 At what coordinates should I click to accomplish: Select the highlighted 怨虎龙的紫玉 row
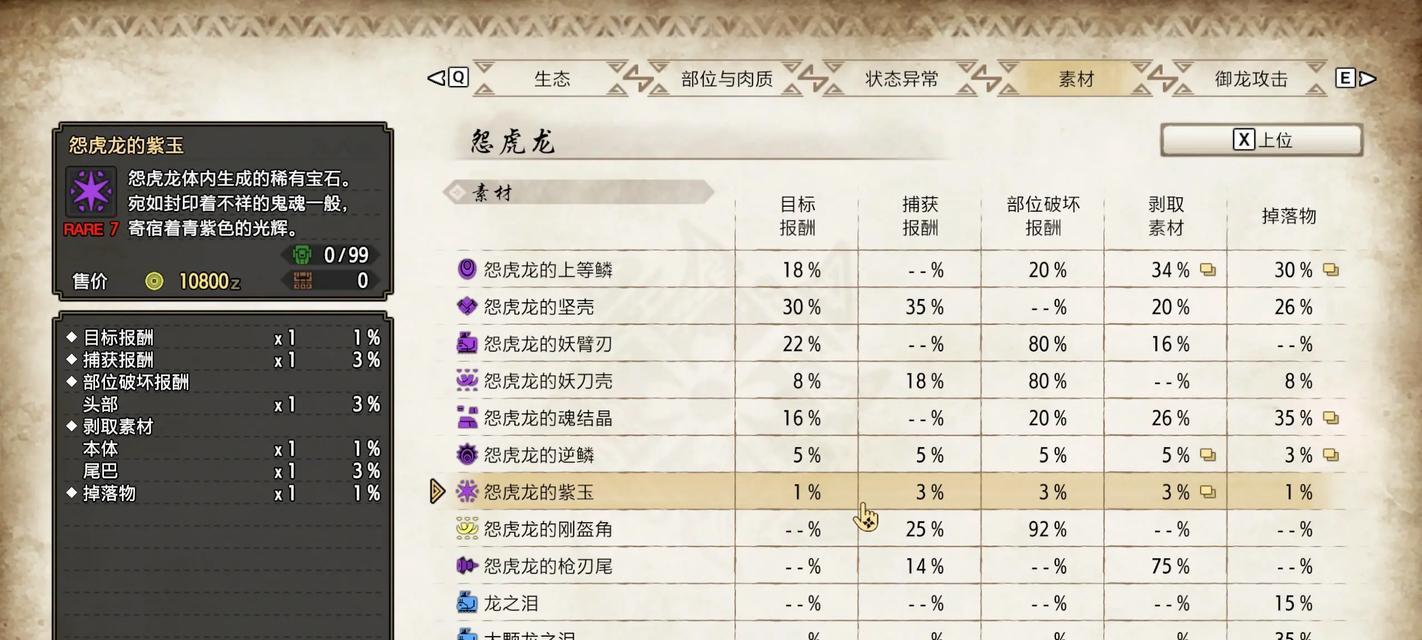[892, 491]
